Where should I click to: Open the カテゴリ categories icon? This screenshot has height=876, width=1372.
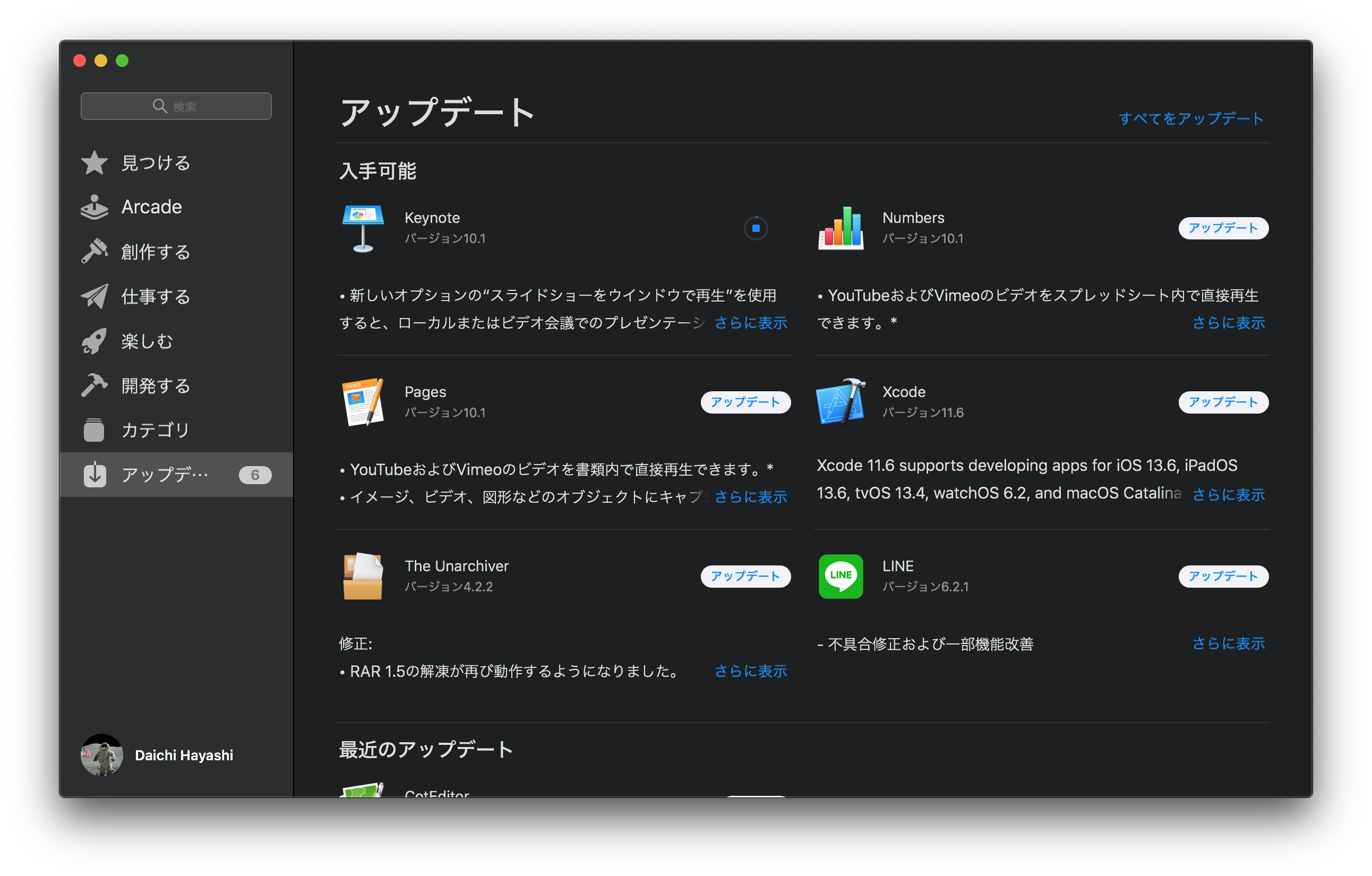pos(95,430)
